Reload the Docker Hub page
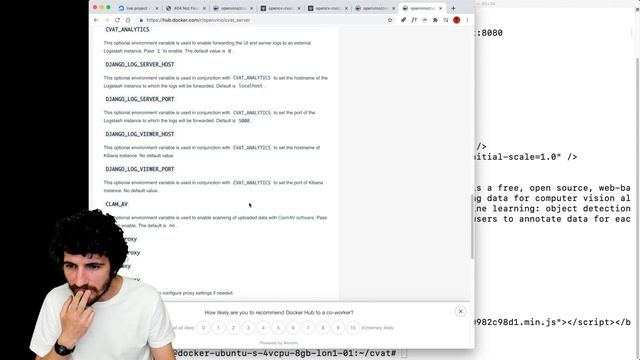Image resolution: width=640 pixels, height=360 pixels. [118, 20]
